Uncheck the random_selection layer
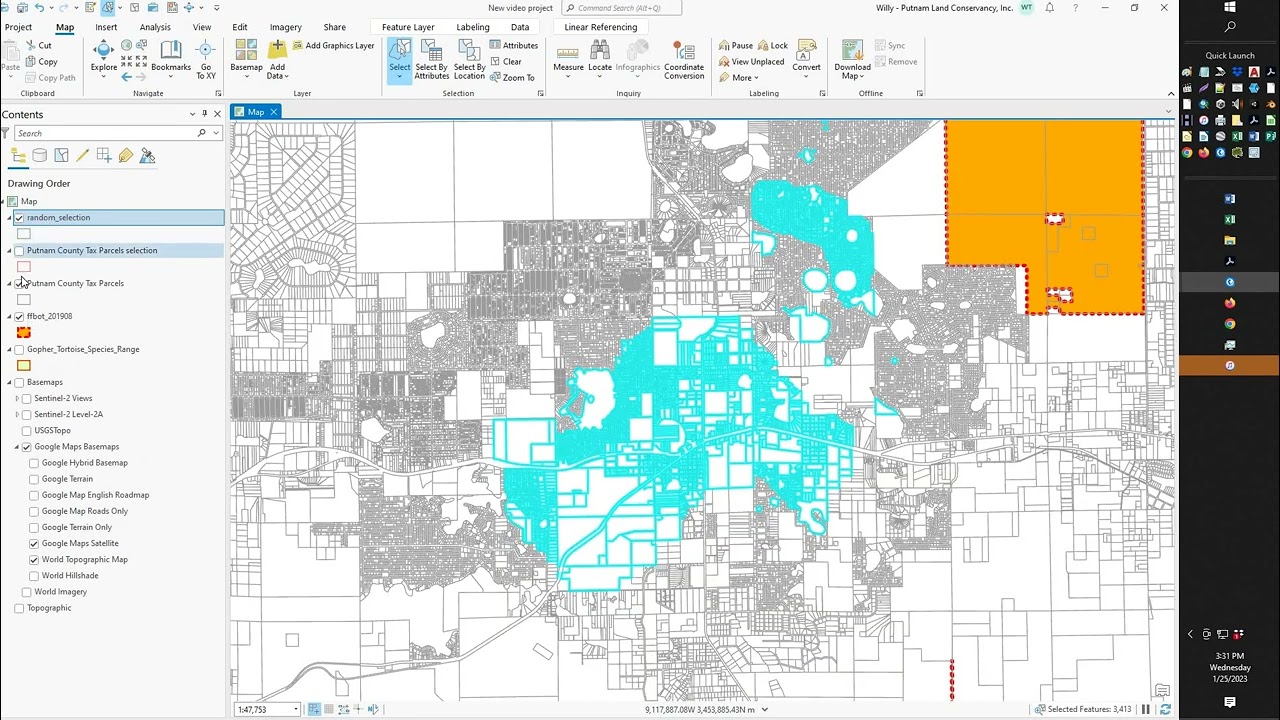Screen dimensions: 1280x720 pyautogui.click(x=19, y=218)
